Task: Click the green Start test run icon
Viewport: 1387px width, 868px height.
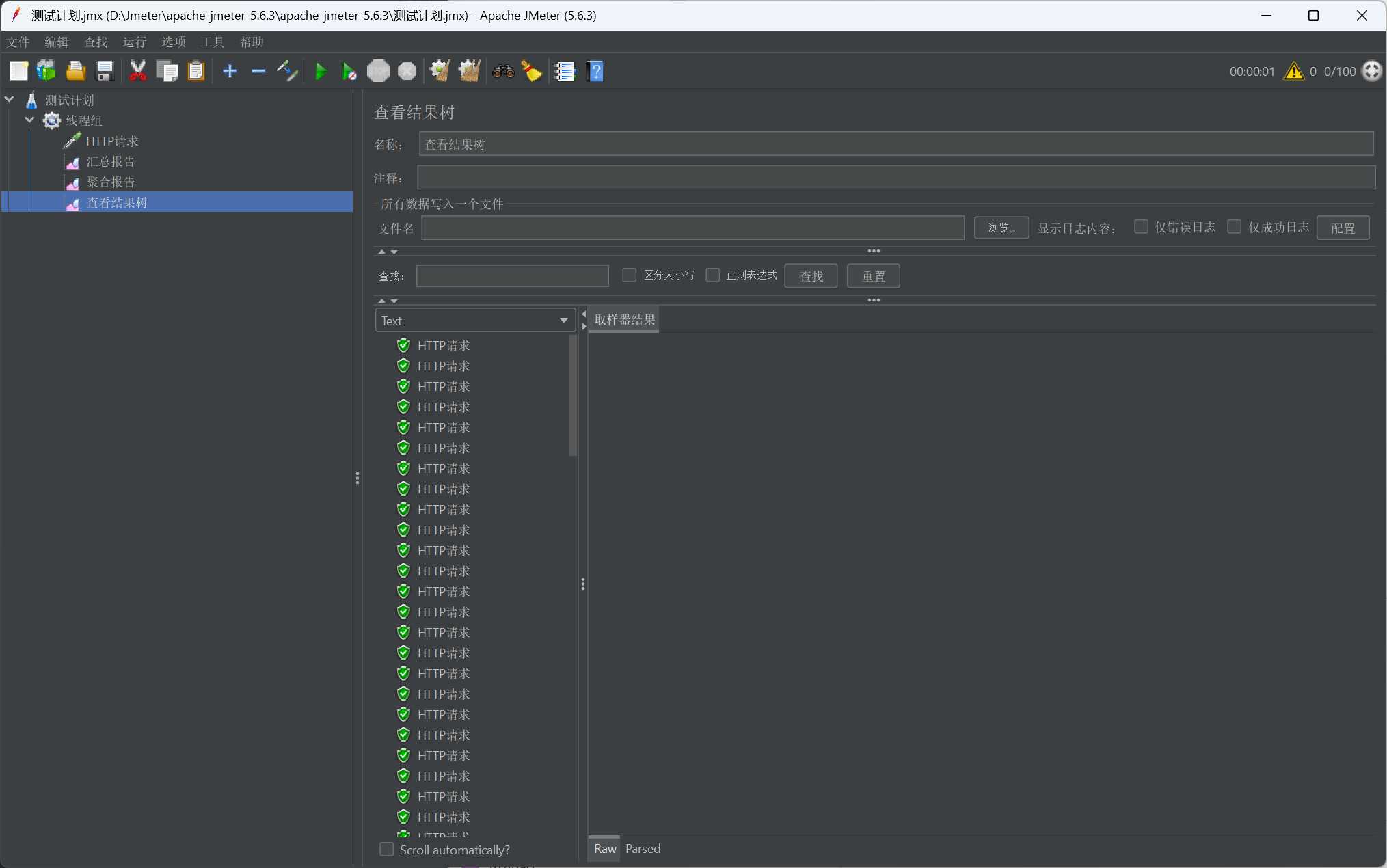Action: 320,71
